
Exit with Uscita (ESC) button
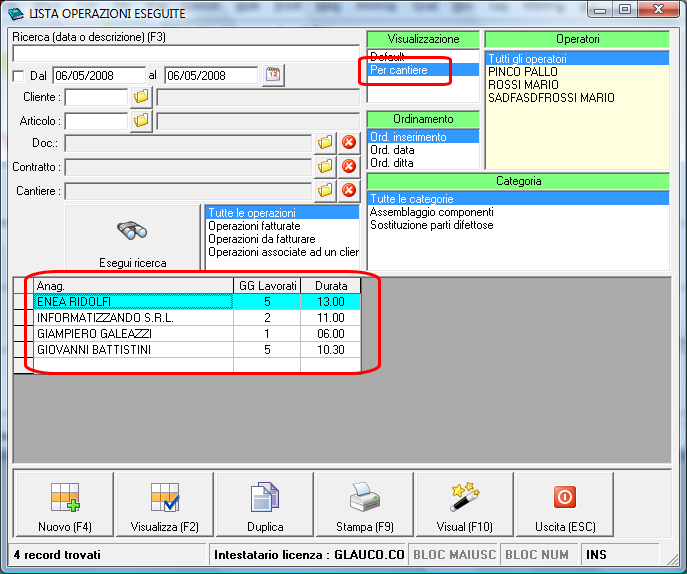tap(564, 504)
